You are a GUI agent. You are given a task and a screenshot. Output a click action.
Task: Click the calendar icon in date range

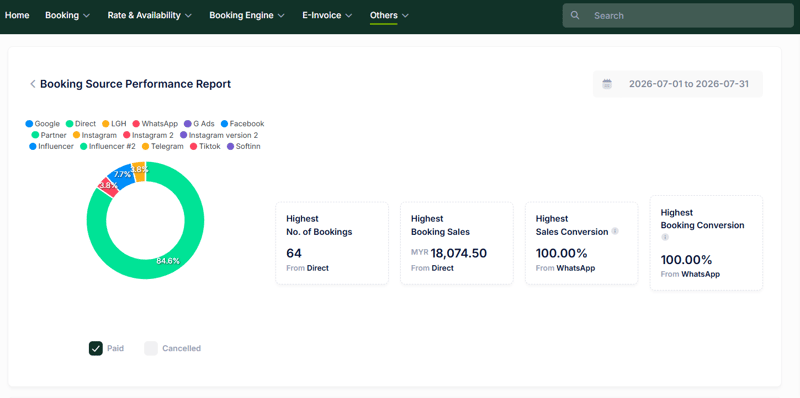coord(607,84)
